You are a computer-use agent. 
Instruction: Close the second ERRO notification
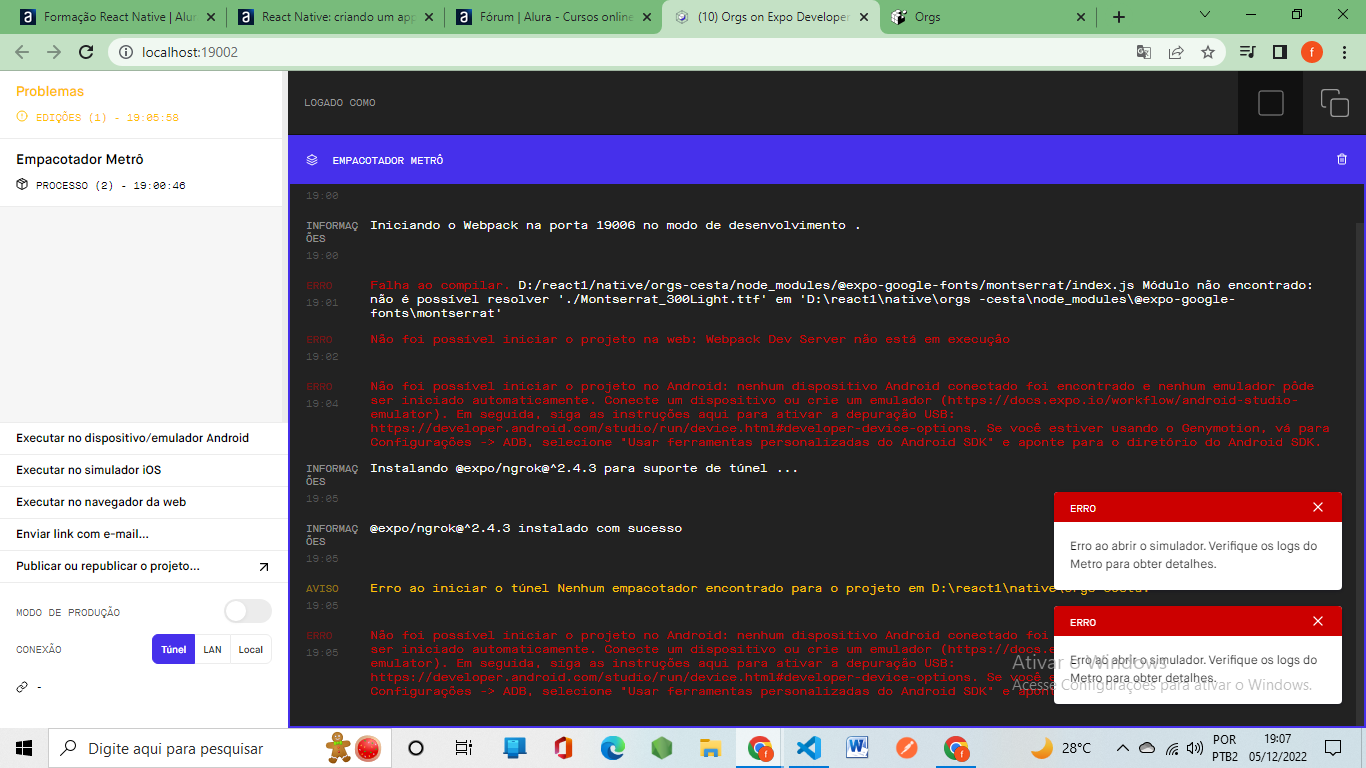click(x=1318, y=622)
